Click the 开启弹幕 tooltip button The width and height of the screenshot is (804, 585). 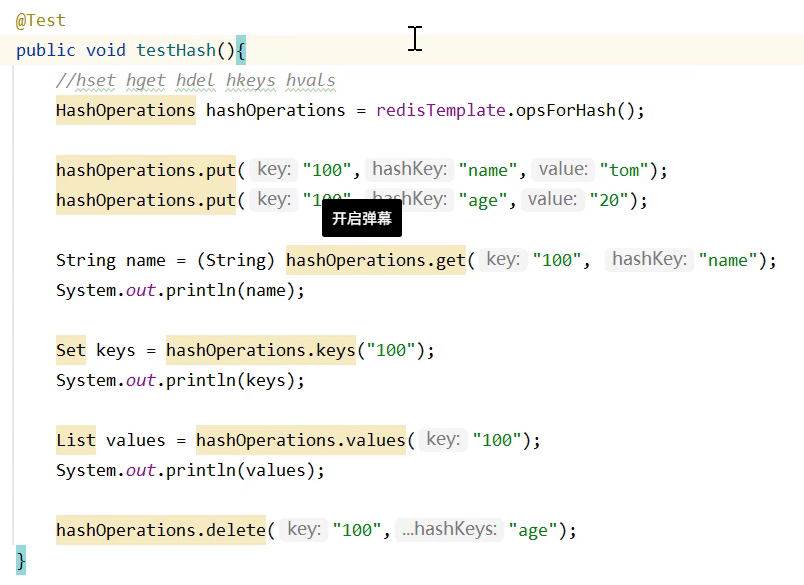(x=361, y=218)
